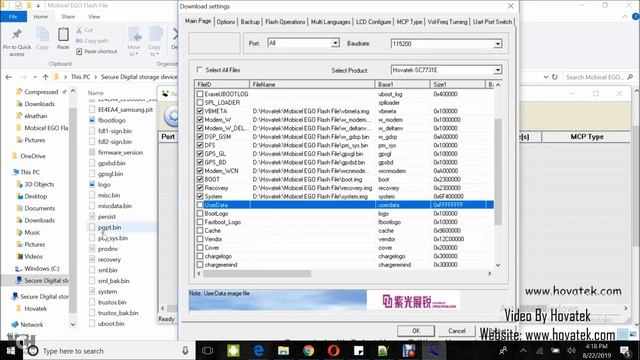Screen dimensions: 640x360
Task: Open the Port dropdown
Action: click(335, 43)
